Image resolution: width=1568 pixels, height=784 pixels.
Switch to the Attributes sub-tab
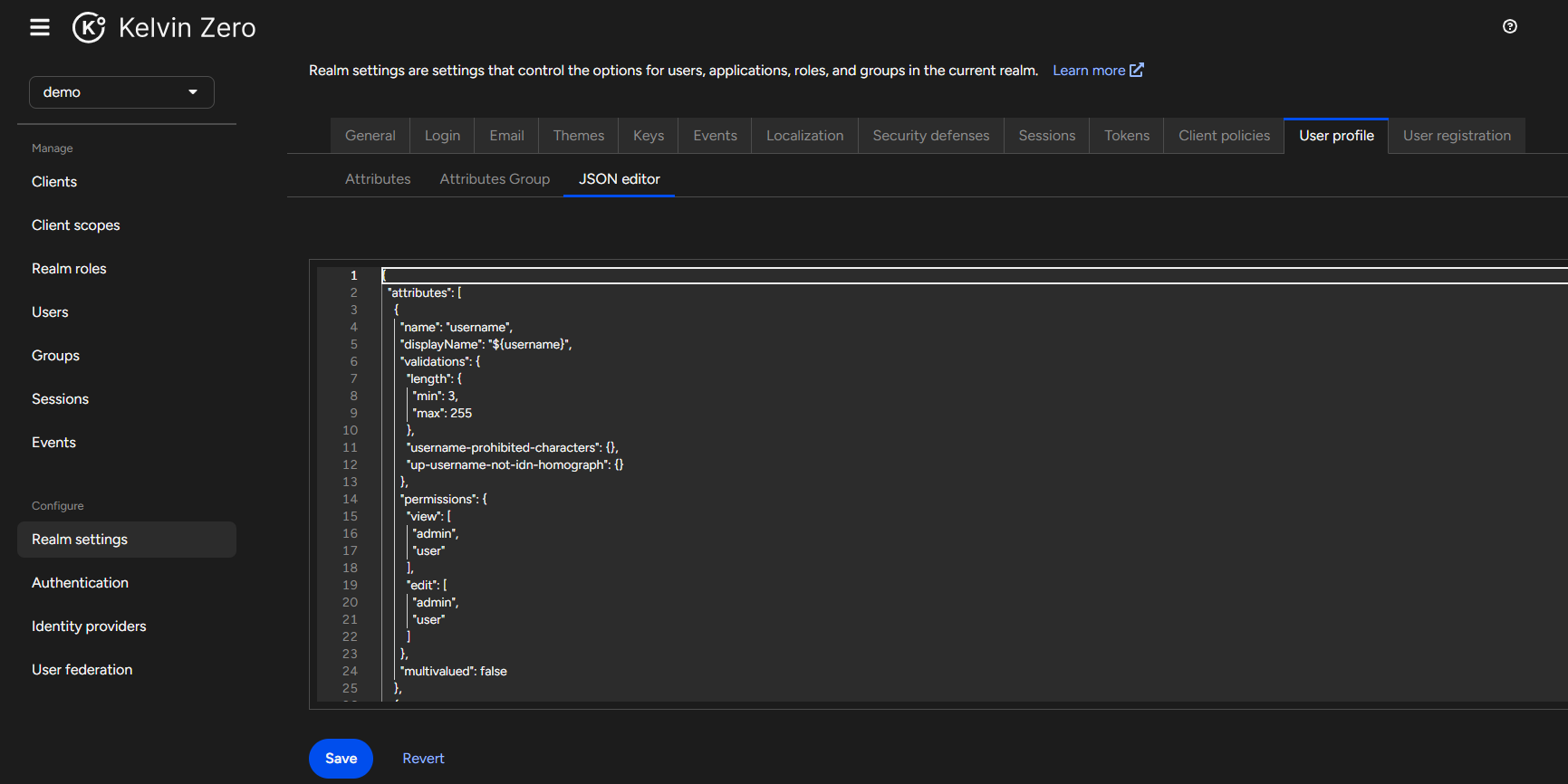tap(378, 179)
